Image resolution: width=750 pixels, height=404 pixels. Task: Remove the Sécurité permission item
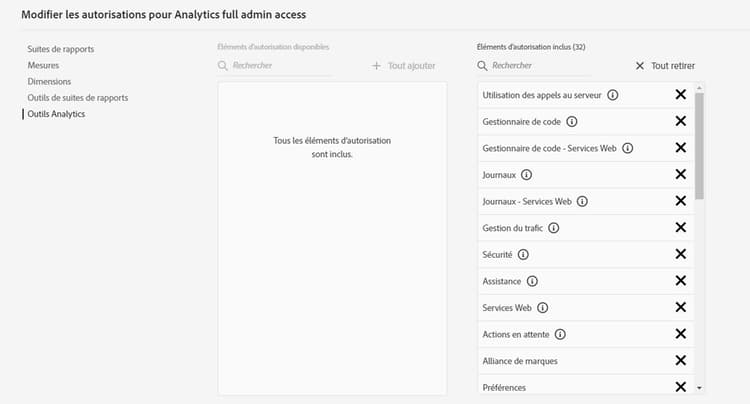point(680,255)
